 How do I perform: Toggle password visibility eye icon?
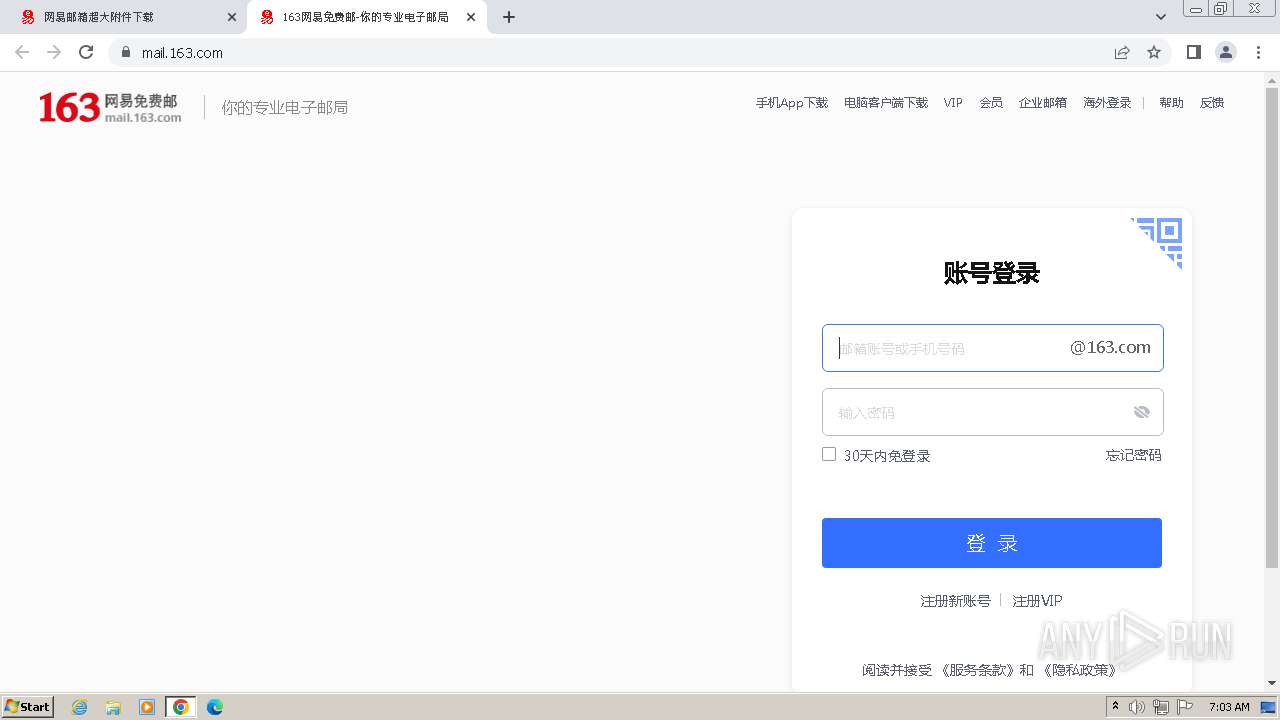(x=1142, y=412)
